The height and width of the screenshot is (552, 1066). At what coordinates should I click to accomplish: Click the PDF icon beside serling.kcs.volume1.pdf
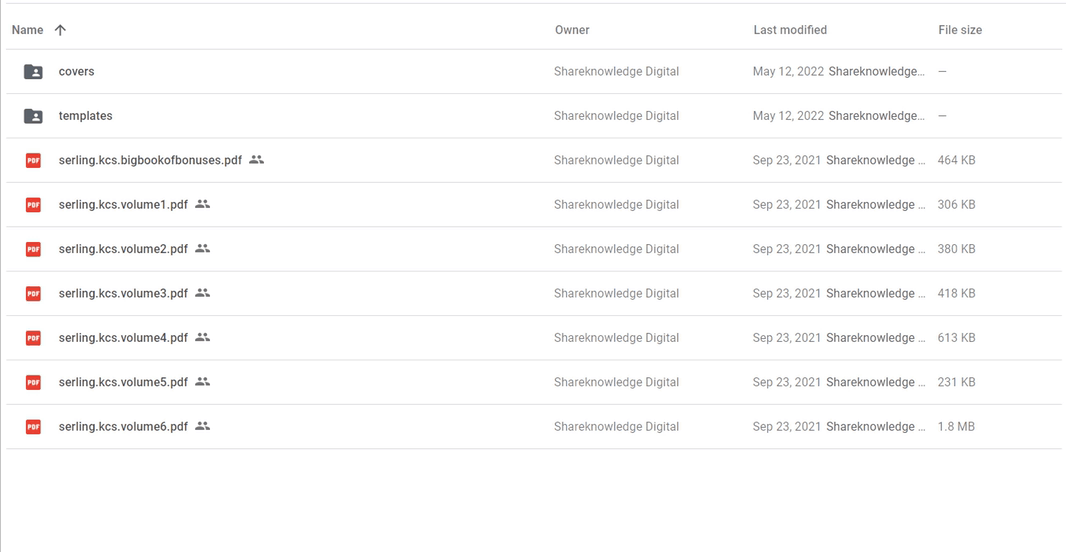[x=33, y=205]
